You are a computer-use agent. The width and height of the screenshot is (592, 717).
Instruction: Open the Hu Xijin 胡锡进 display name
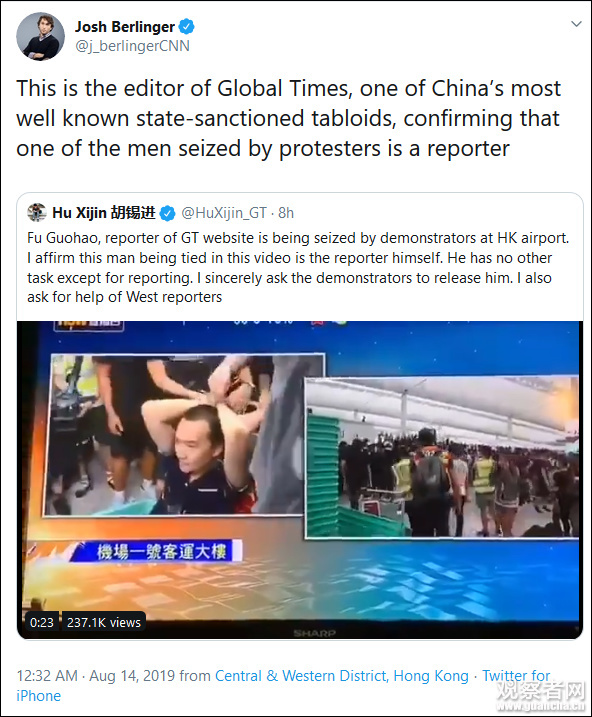coord(104,213)
